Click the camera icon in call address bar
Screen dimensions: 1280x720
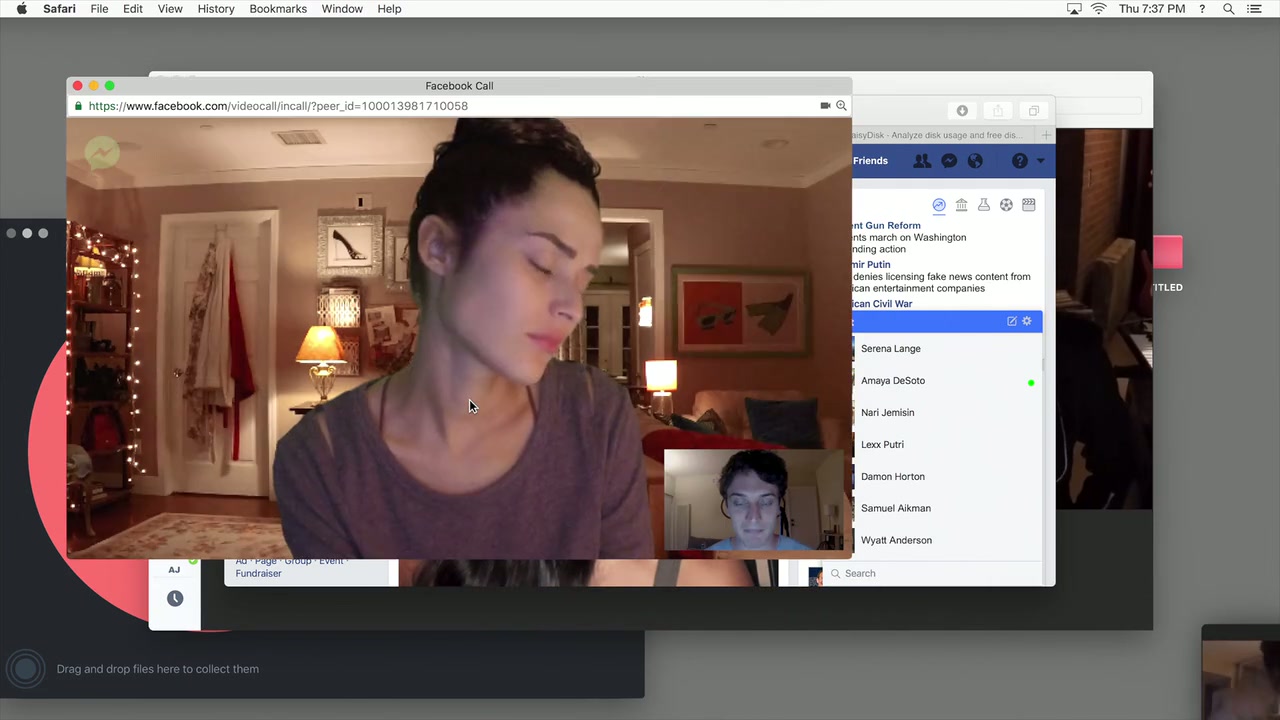[x=825, y=106]
